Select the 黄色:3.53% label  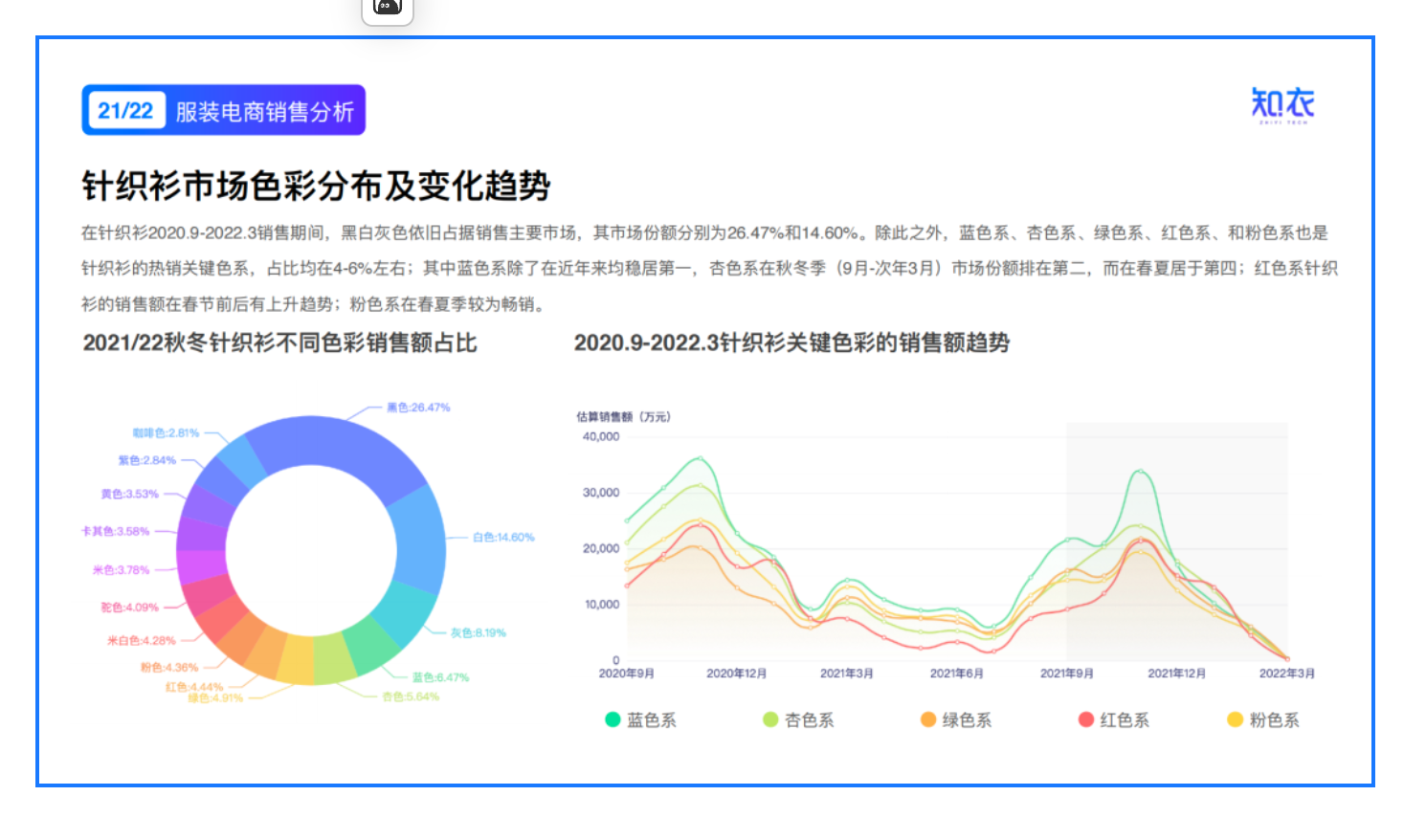(130, 495)
